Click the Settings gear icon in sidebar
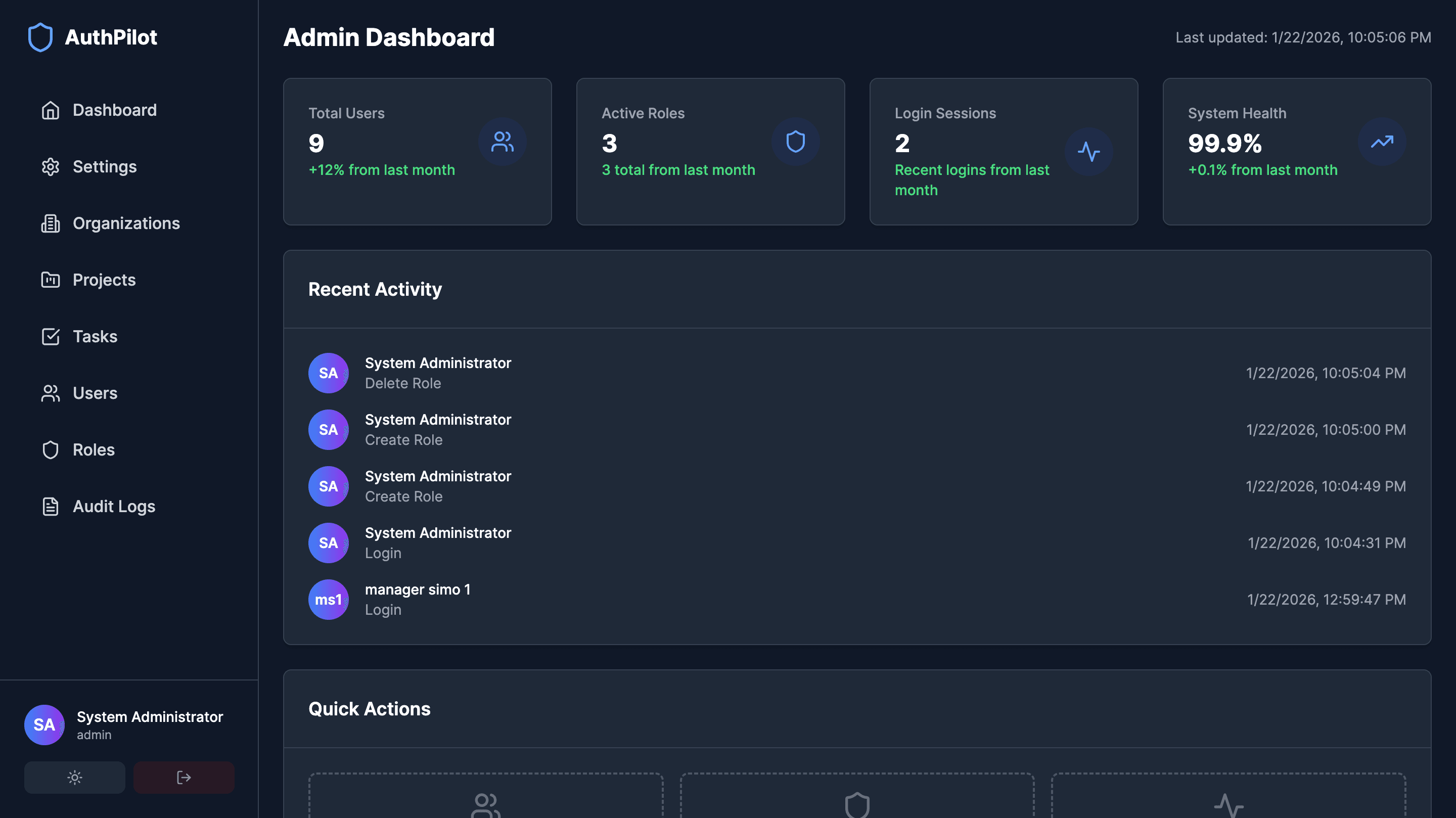This screenshot has height=818, width=1456. click(x=51, y=167)
